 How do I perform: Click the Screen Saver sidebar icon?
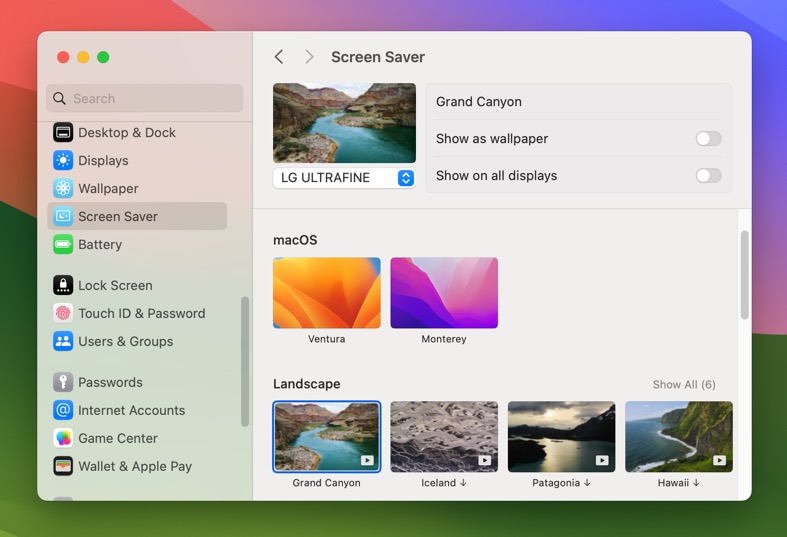click(x=63, y=216)
